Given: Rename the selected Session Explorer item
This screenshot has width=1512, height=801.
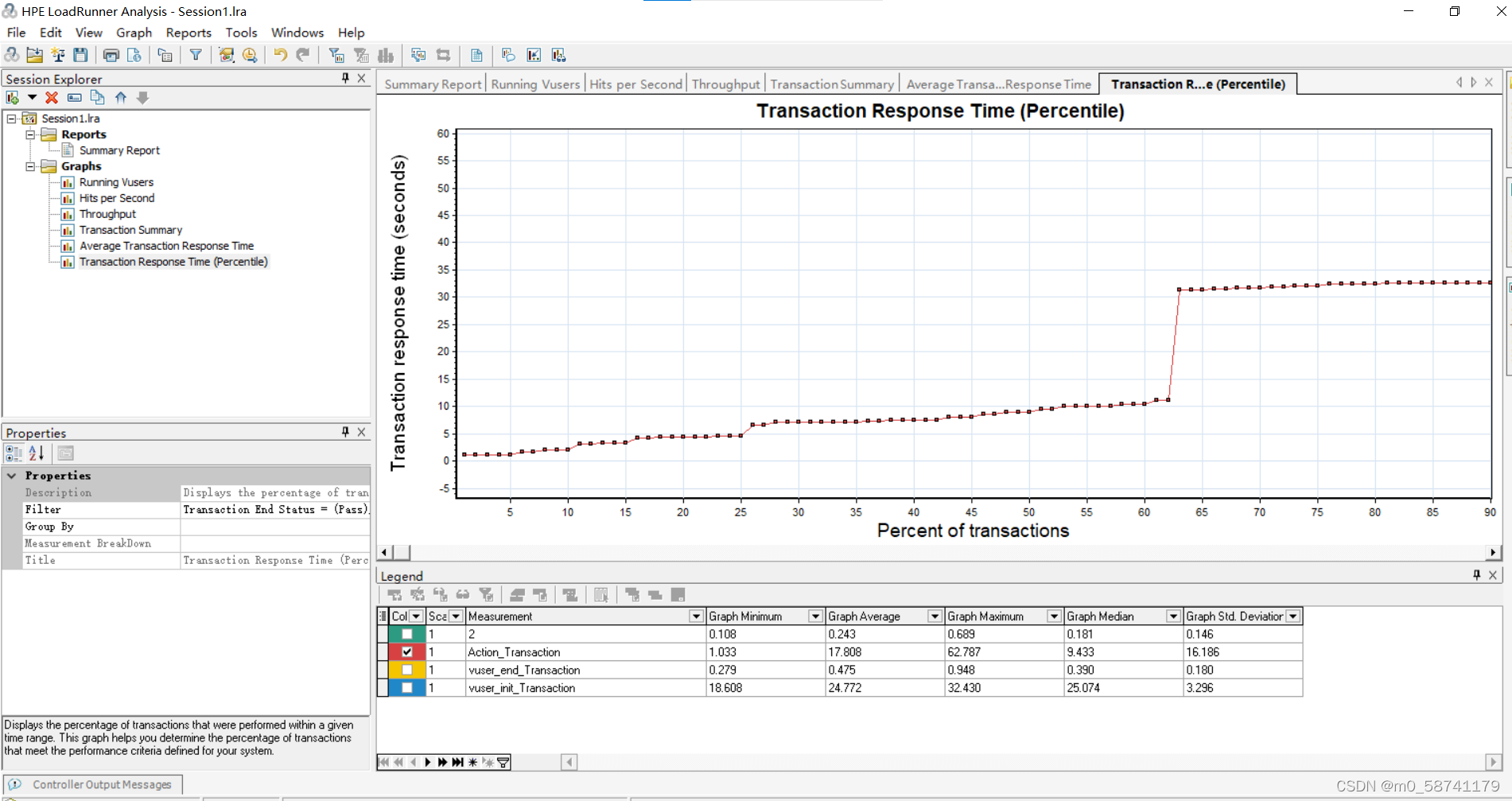Looking at the screenshot, I should [x=74, y=98].
